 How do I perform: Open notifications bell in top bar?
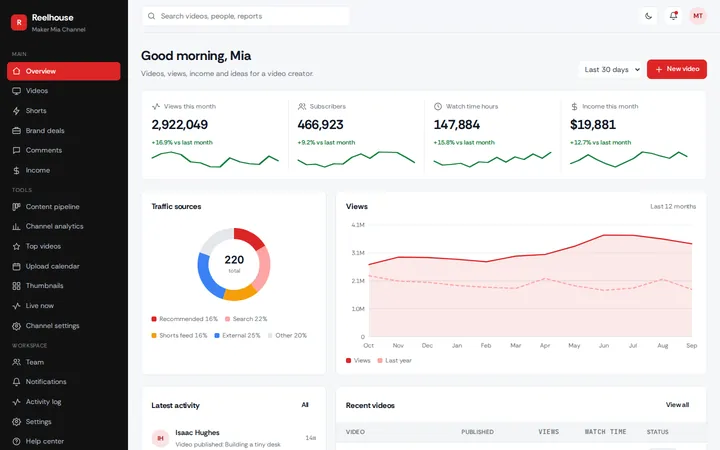tap(673, 16)
